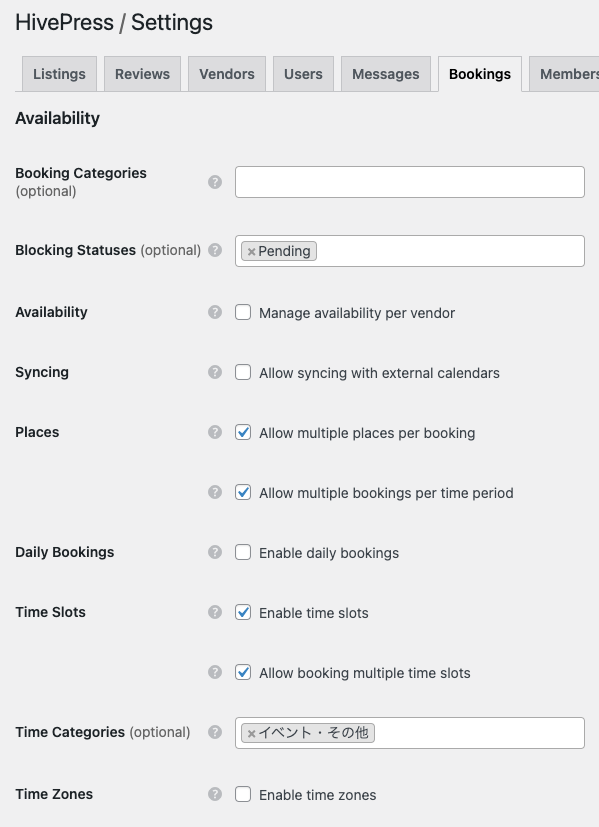This screenshot has width=599, height=827.
Task: Switch to the Listings tab
Action: (x=59, y=74)
